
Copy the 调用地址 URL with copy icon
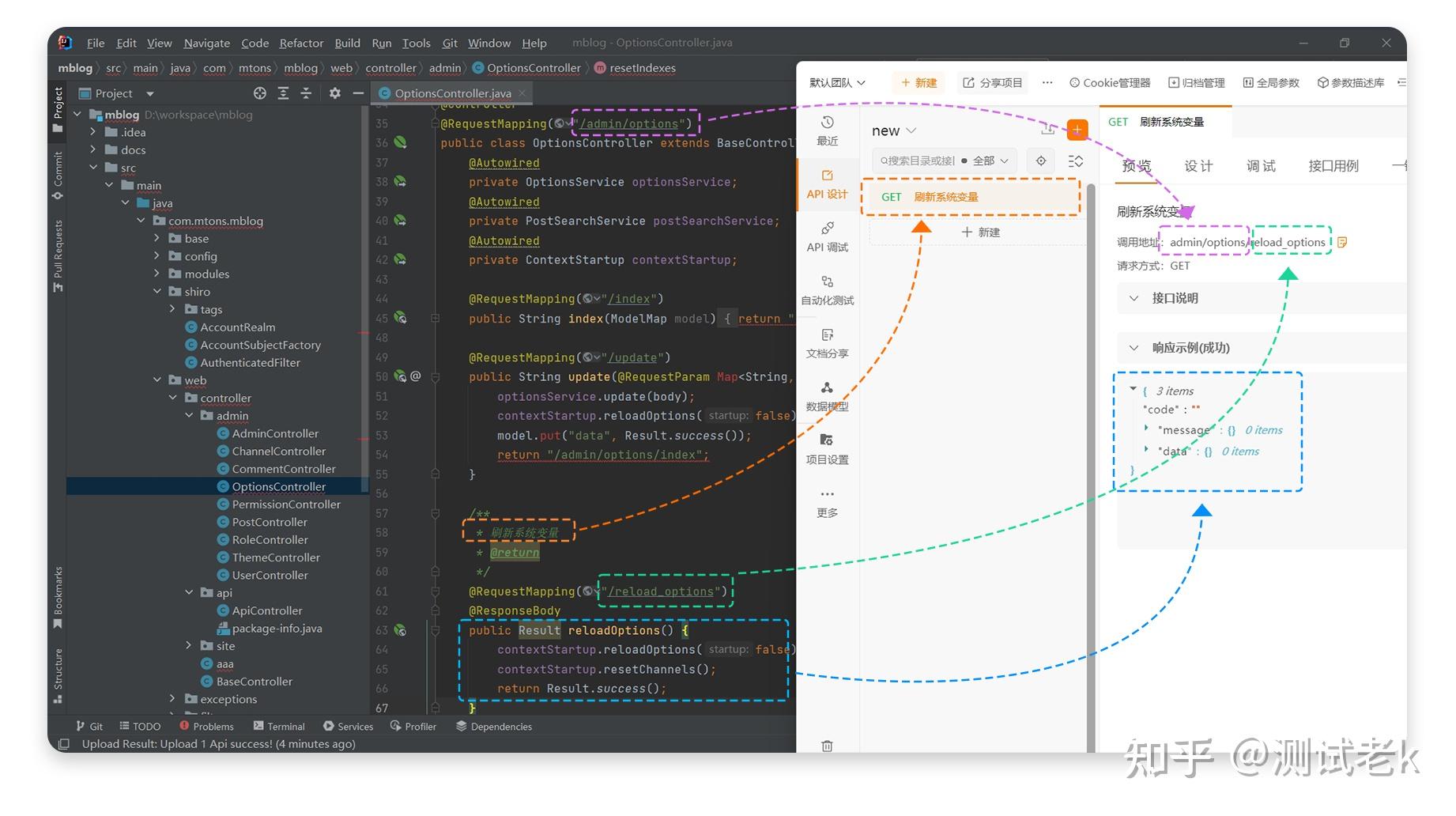pyautogui.click(x=1342, y=242)
